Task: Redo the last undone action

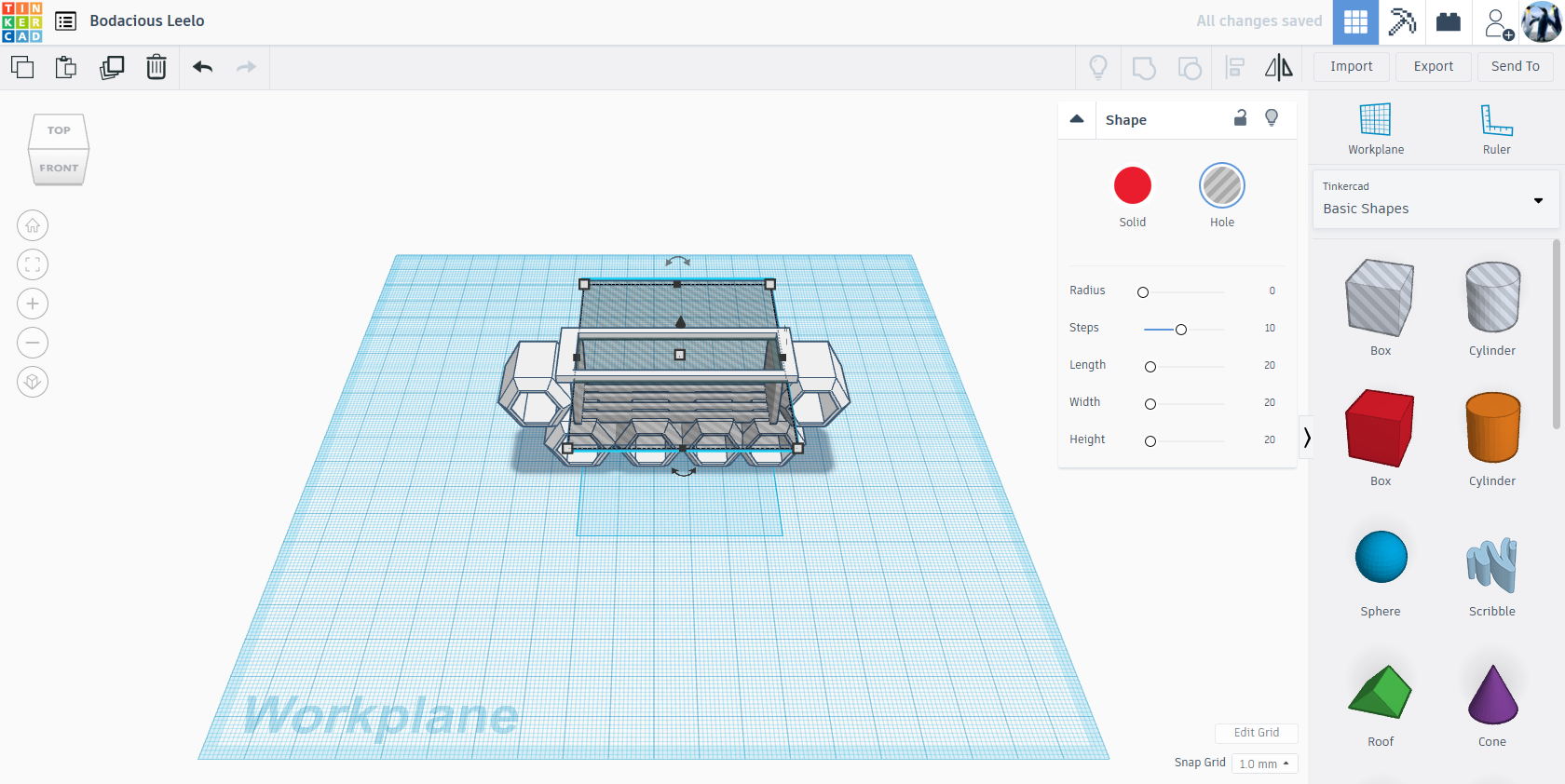Action: point(246,67)
